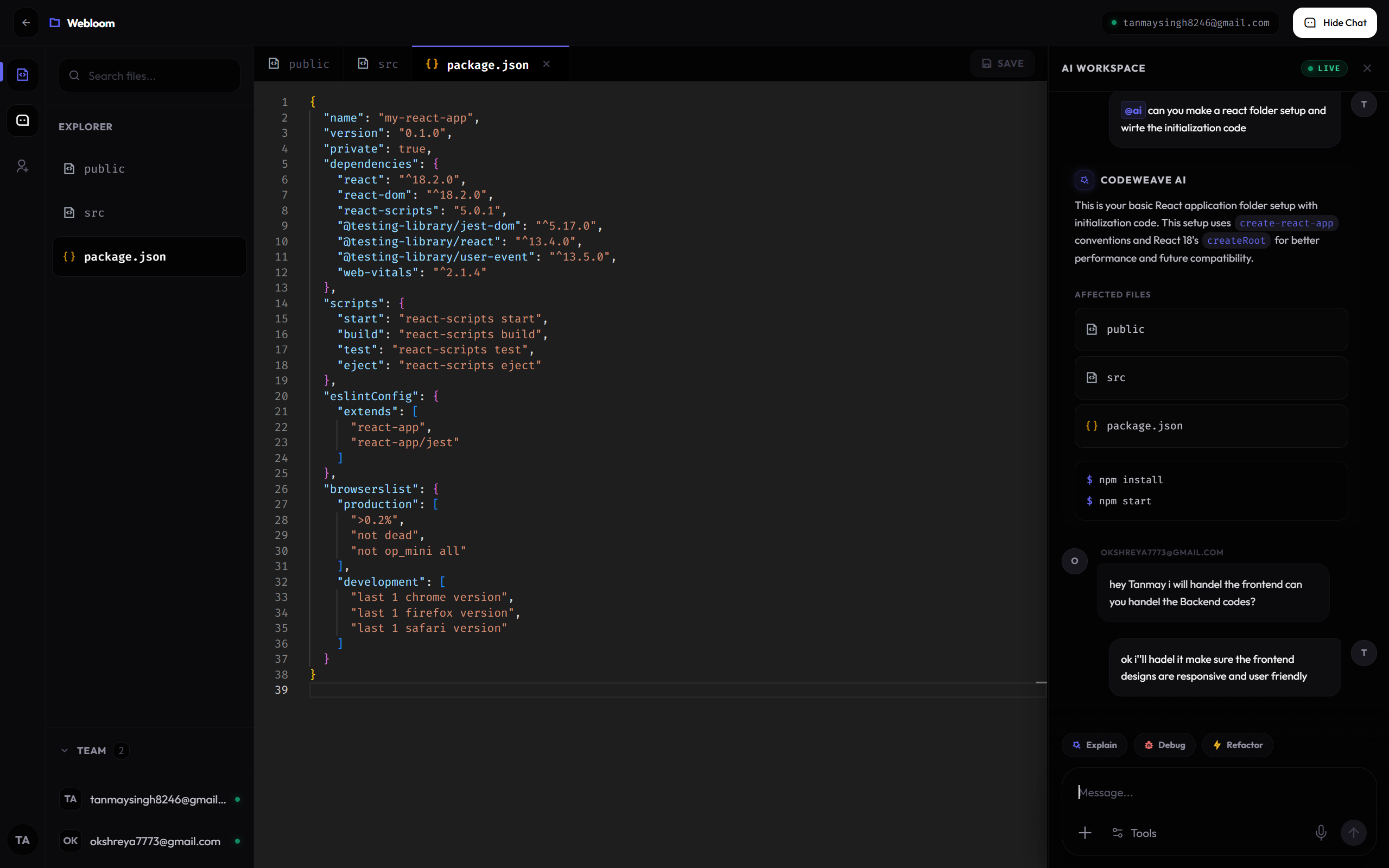This screenshot has height=868, width=1389.
Task: Click the Webloom project title
Action: click(91, 23)
